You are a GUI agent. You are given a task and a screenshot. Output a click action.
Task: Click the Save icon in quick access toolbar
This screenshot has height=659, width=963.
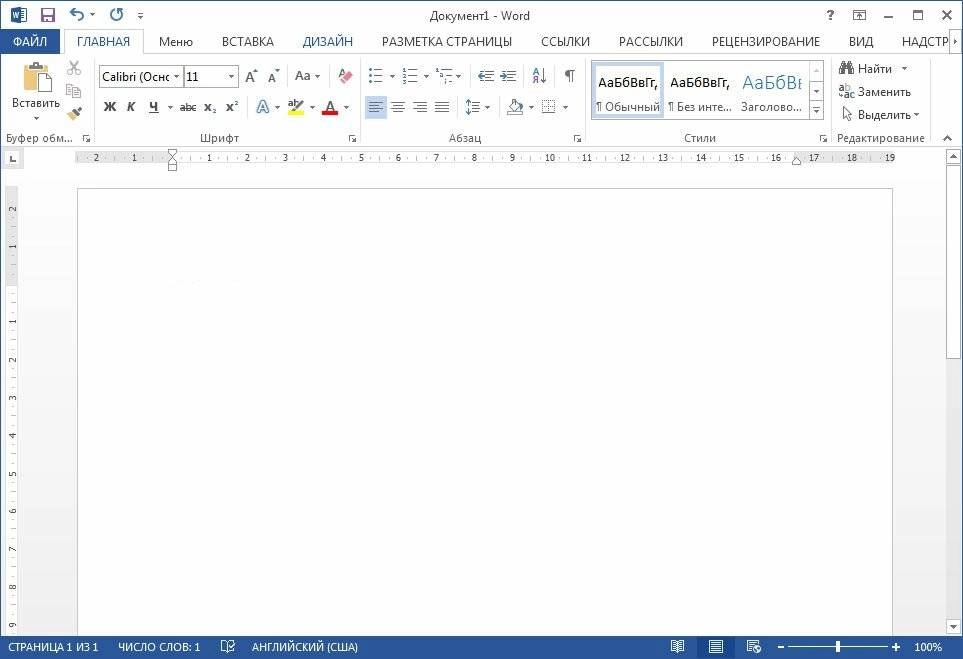47,15
